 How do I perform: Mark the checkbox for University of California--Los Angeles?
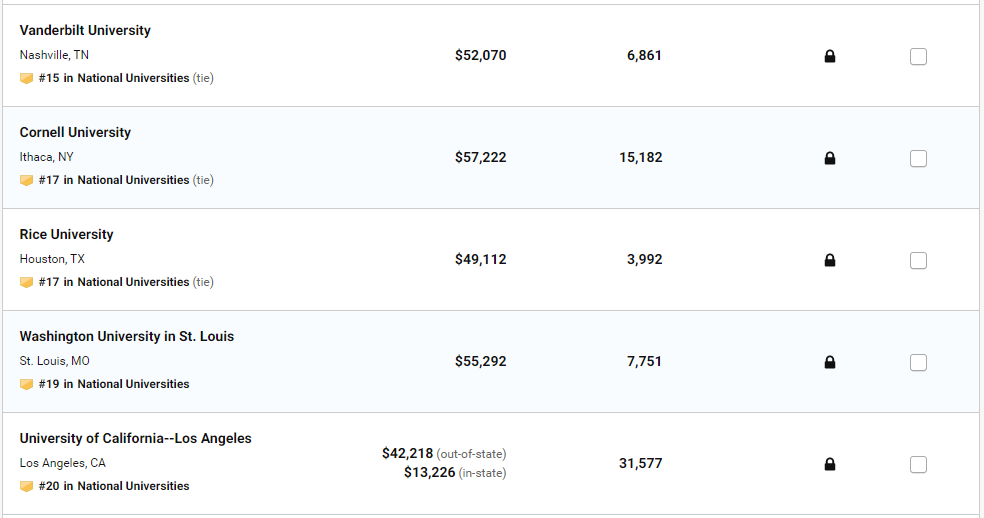point(918,464)
